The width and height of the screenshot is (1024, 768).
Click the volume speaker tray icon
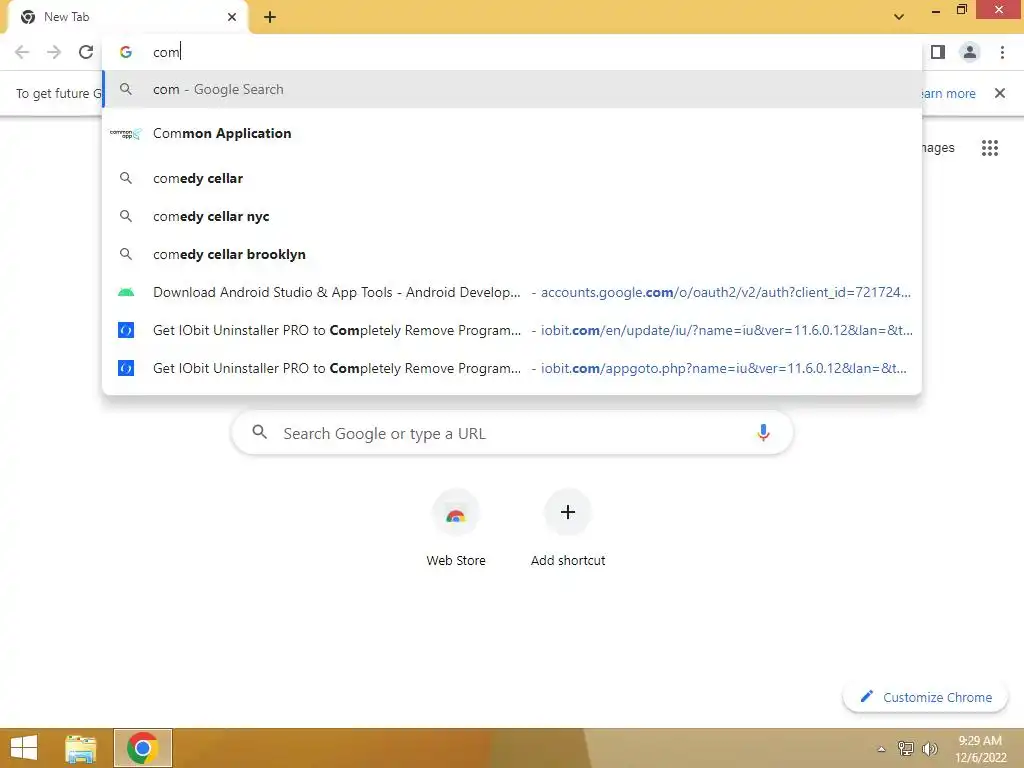(x=929, y=748)
